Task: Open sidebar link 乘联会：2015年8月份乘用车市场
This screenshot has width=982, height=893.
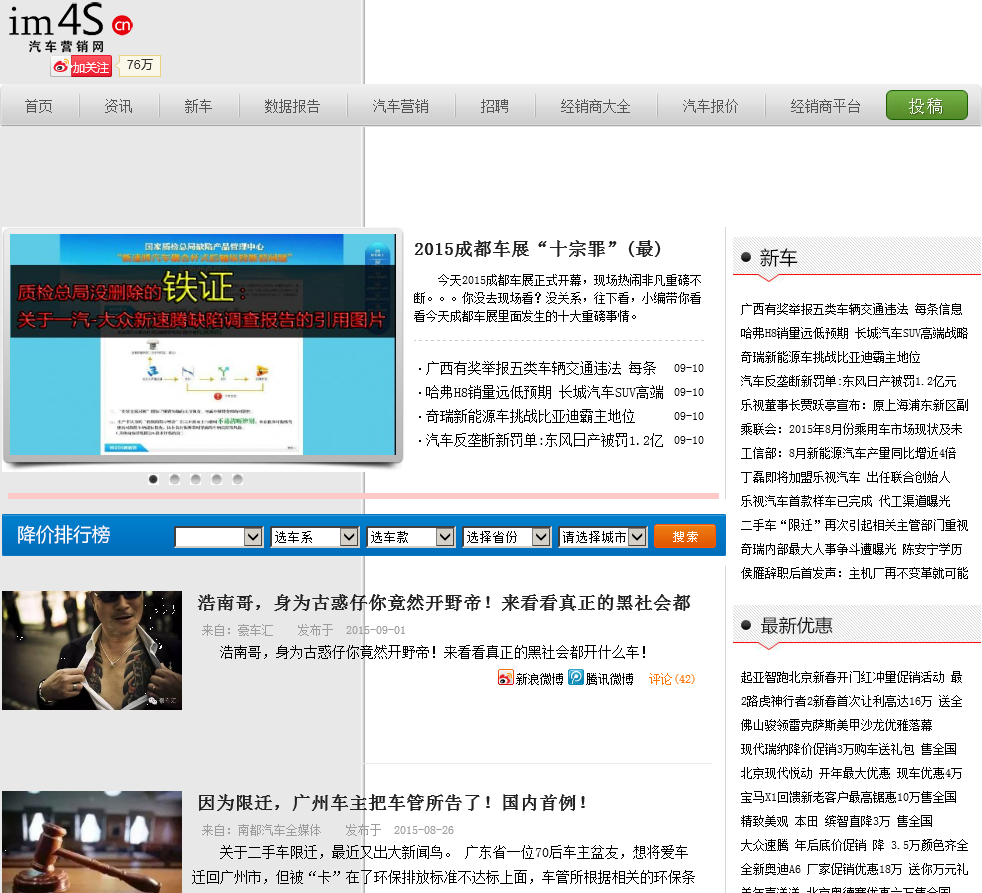Action: [851, 429]
